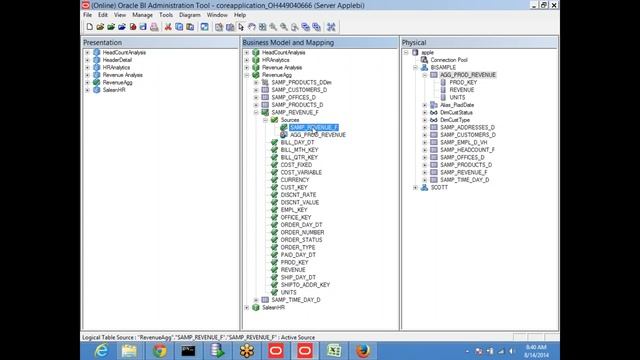
Task: Collapse AGG_PROD_REVENUE physical table
Action: pyautogui.click(x=424, y=75)
